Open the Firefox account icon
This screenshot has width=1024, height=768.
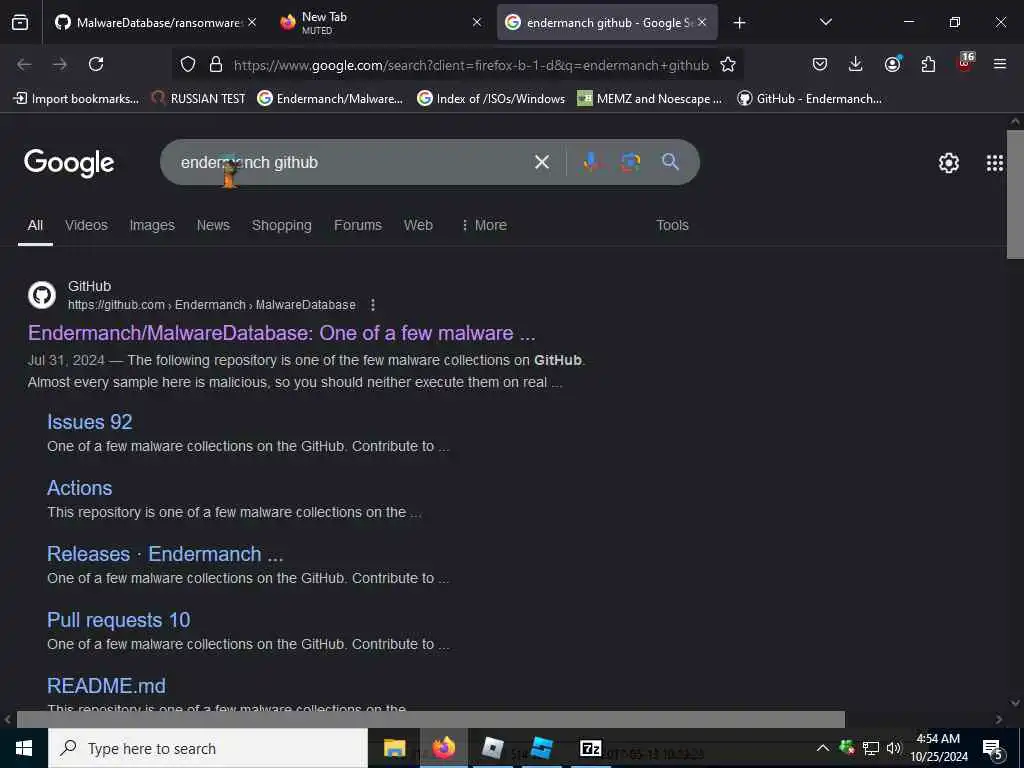pyautogui.click(x=892, y=64)
